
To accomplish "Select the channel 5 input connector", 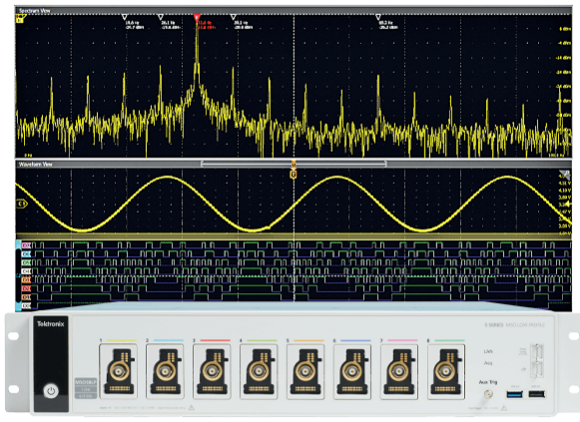I will pyautogui.click(x=306, y=371).
